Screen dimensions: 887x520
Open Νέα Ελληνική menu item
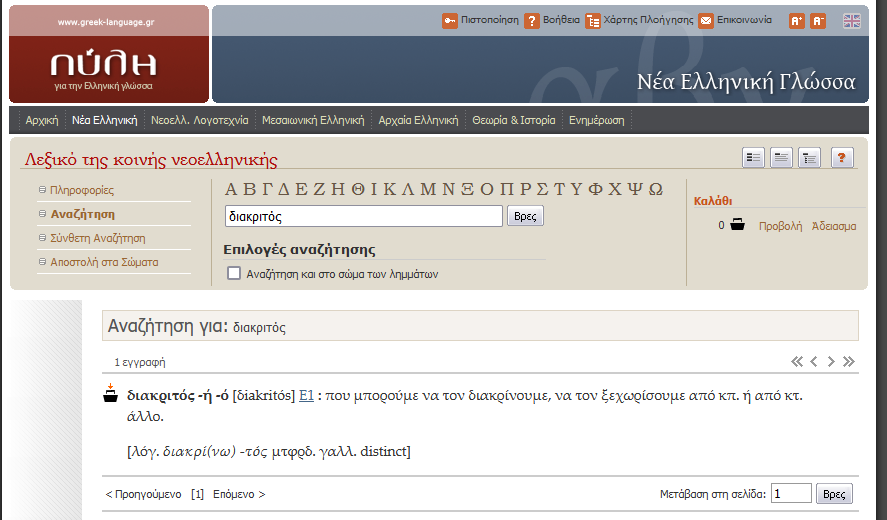[x=105, y=121]
